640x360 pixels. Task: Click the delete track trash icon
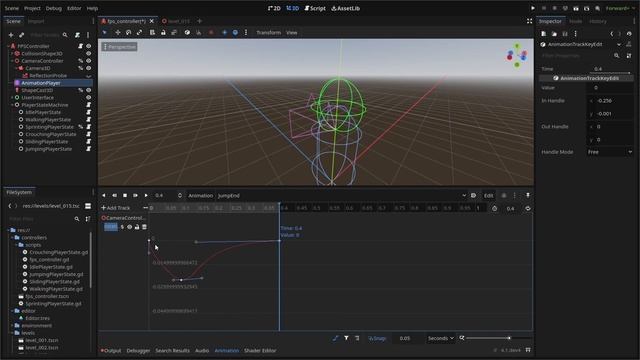[x=144, y=227]
